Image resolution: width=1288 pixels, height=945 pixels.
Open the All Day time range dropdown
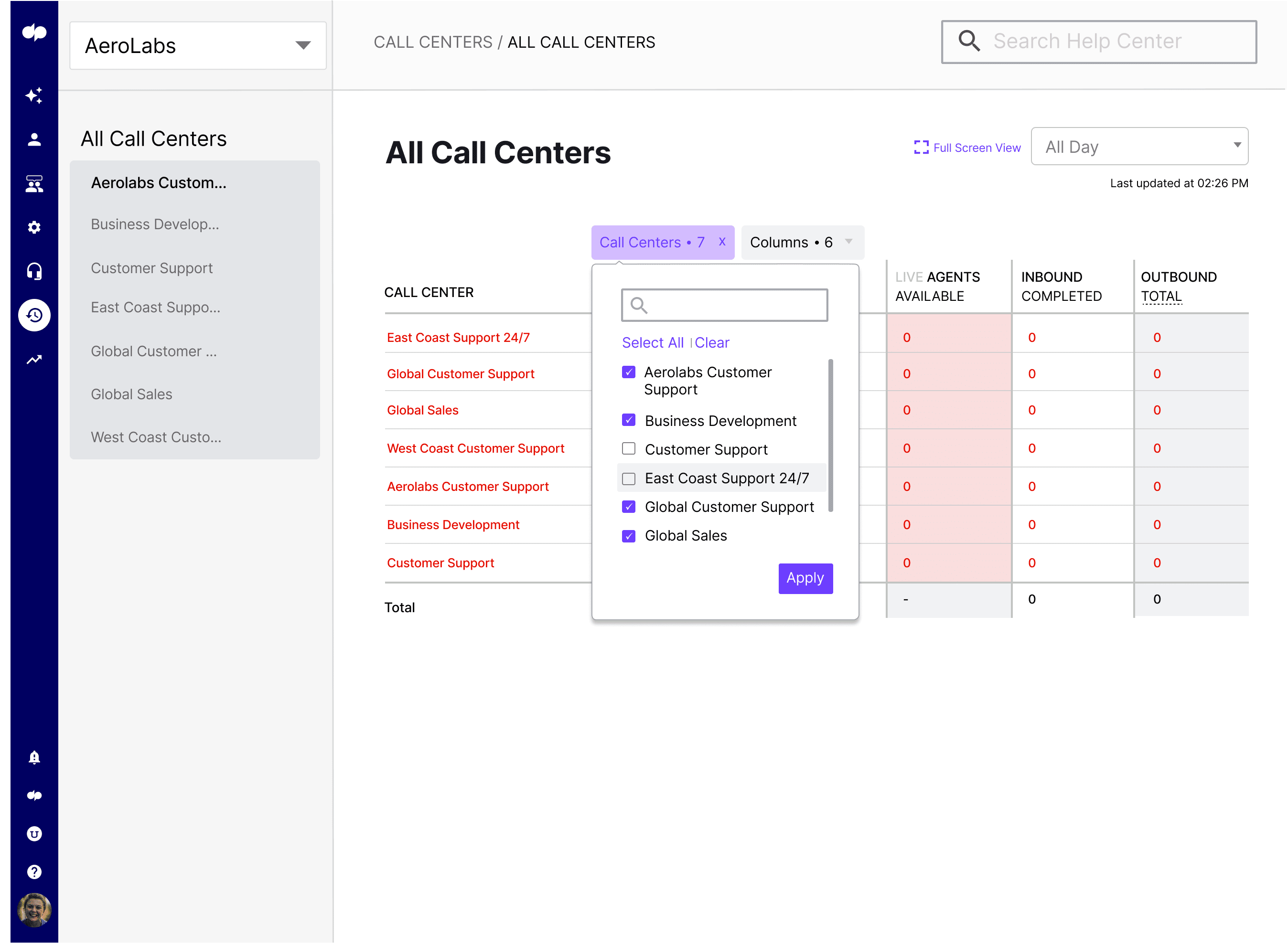click(x=1139, y=147)
